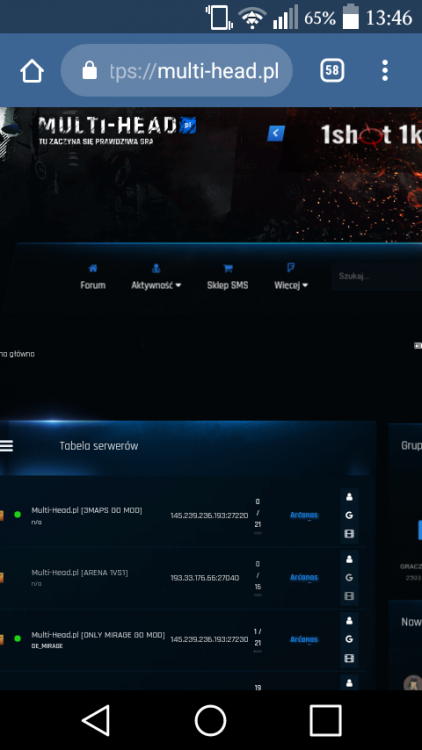This screenshot has height=750, width=422.
Task: Click player icon in ARENA 1VS1 row
Action: coord(349,559)
